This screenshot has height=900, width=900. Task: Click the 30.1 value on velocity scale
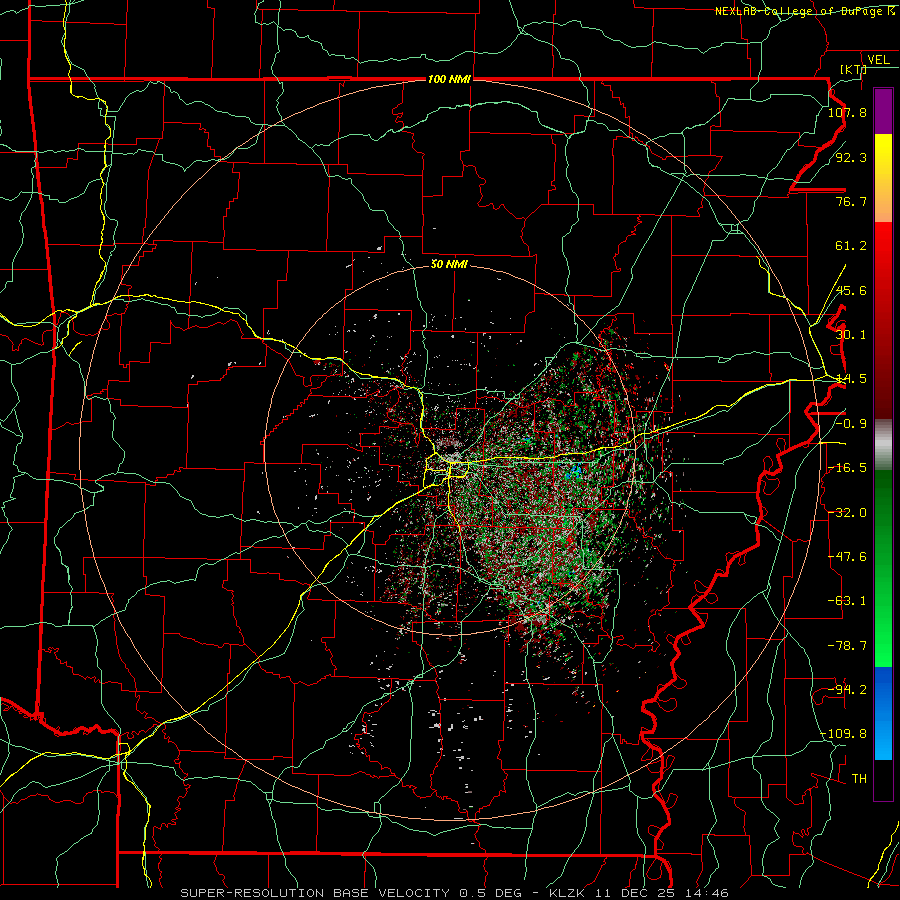click(x=851, y=335)
